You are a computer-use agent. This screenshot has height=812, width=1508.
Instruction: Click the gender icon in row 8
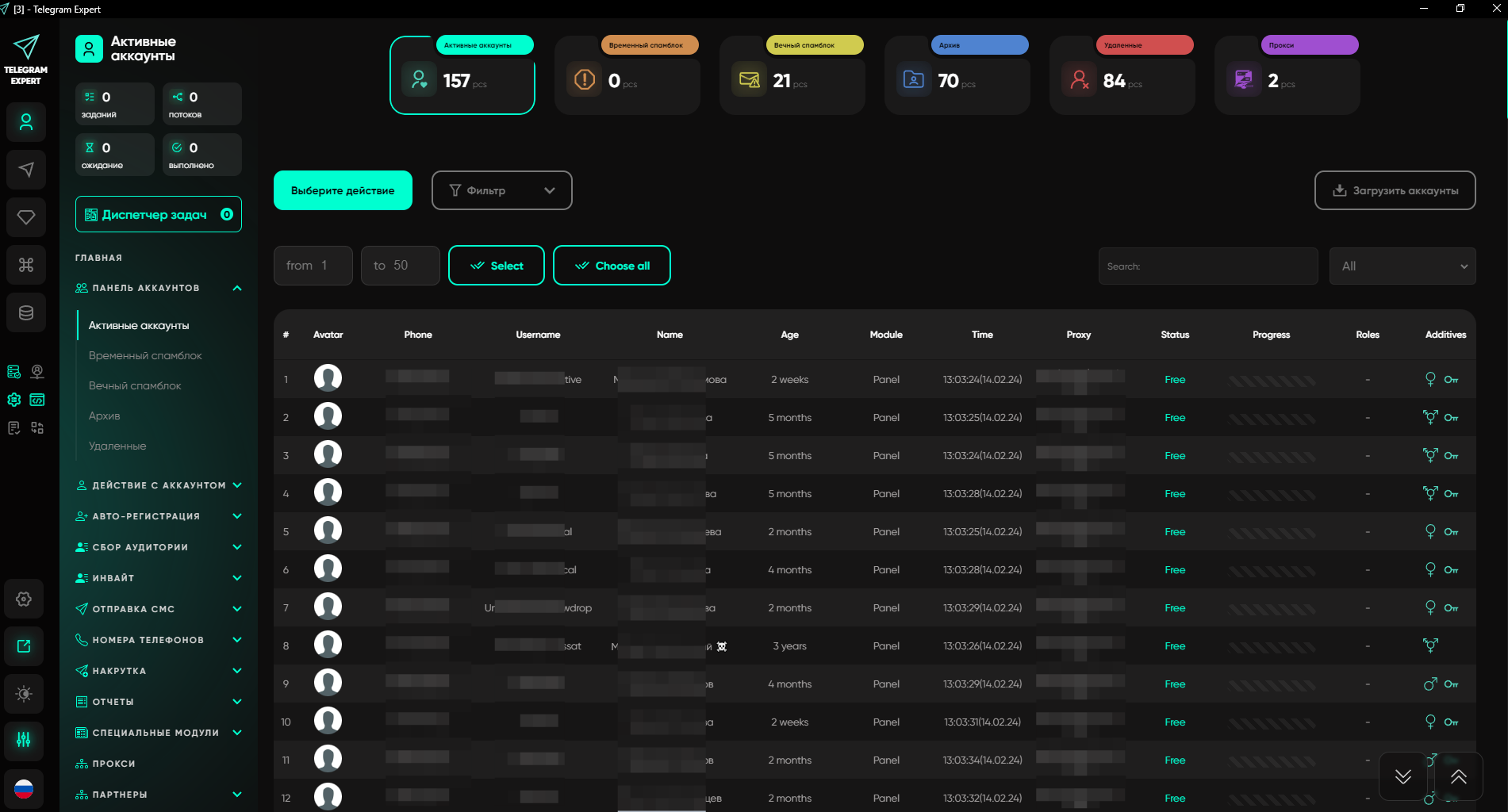[1430, 645]
